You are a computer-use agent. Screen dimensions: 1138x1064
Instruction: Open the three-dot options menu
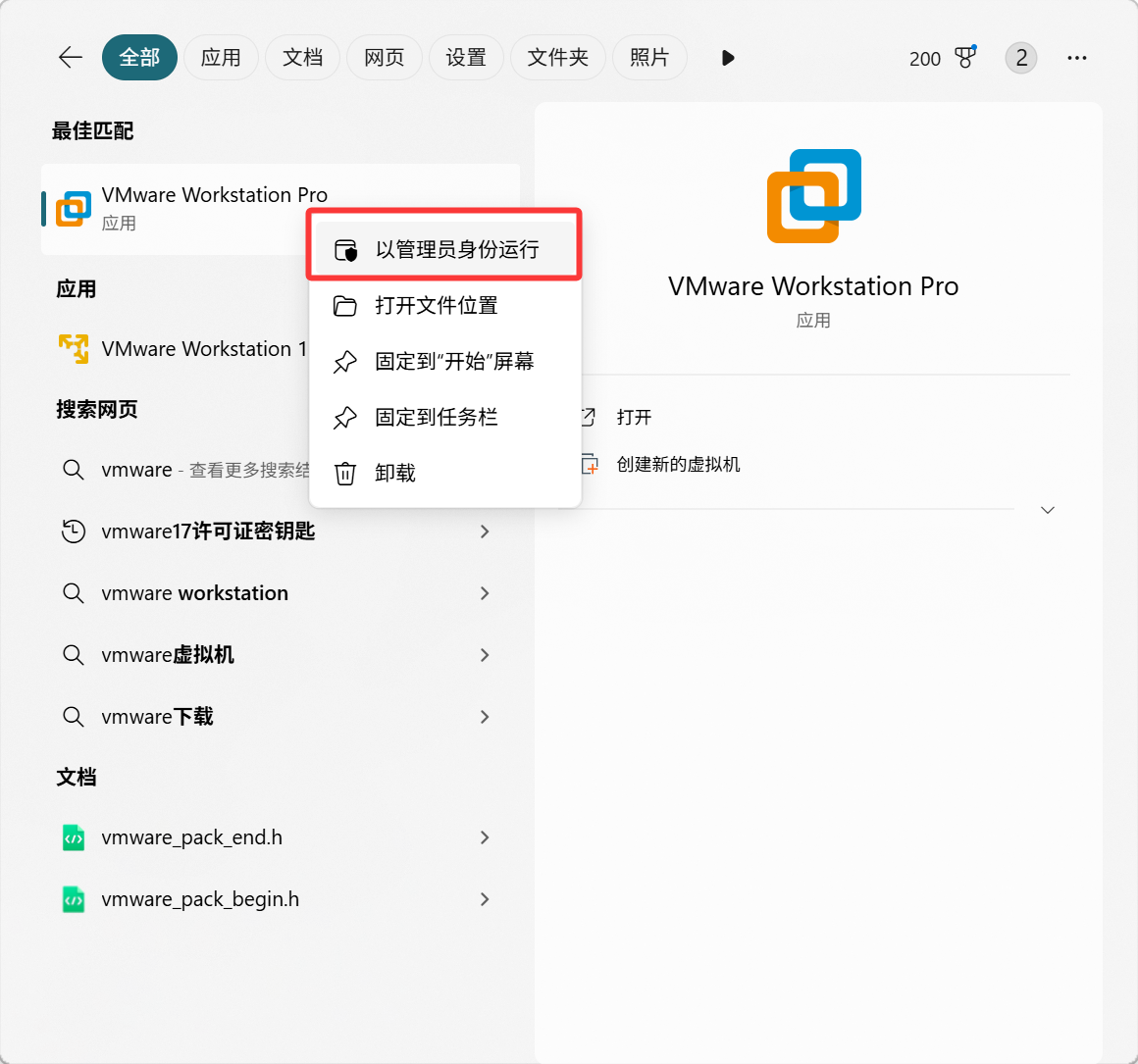click(x=1077, y=58)
